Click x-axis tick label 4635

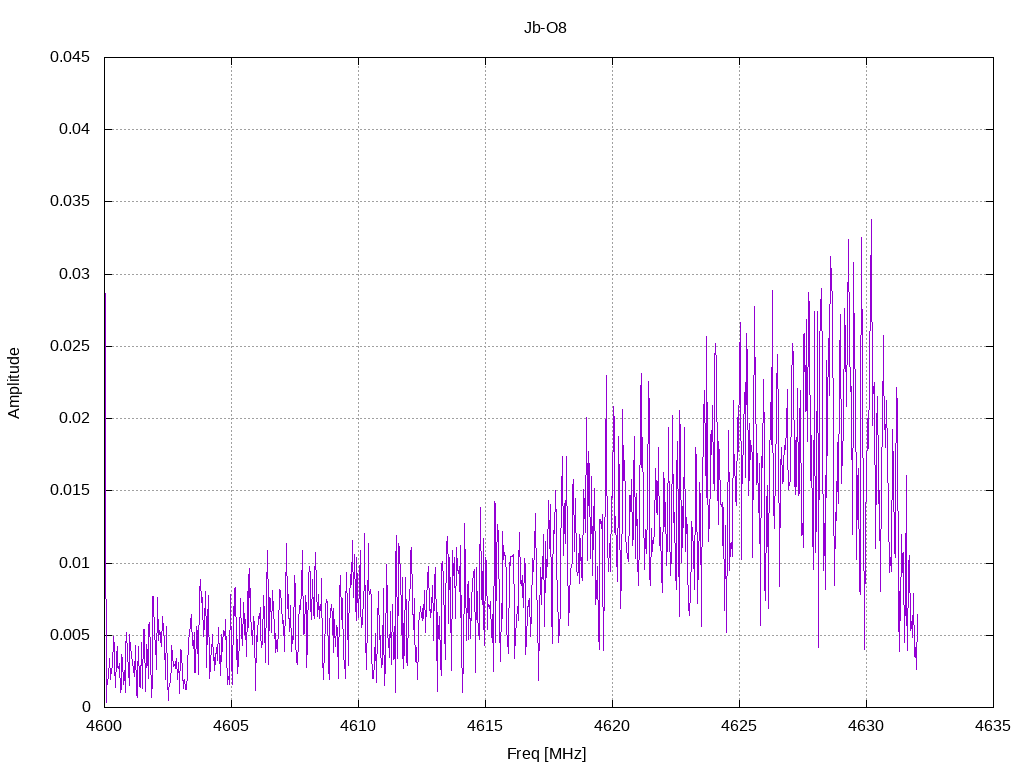993,726
